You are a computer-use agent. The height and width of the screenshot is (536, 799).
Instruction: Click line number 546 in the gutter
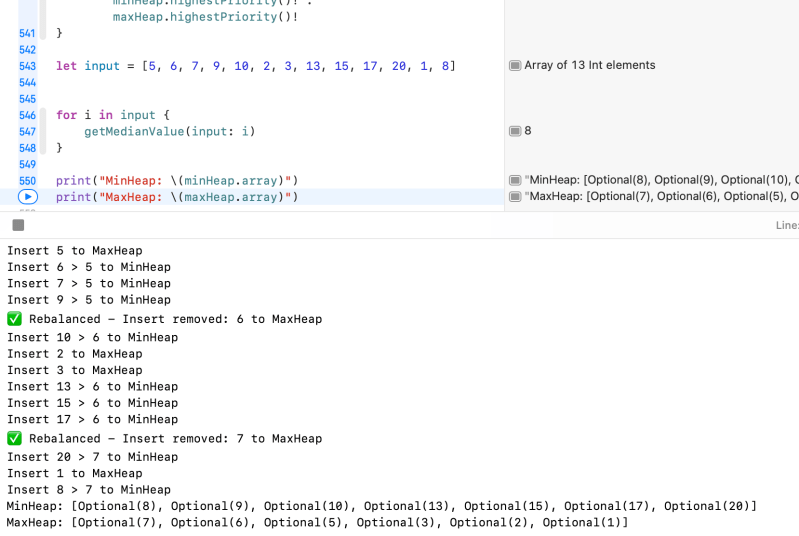click(27, 115)
